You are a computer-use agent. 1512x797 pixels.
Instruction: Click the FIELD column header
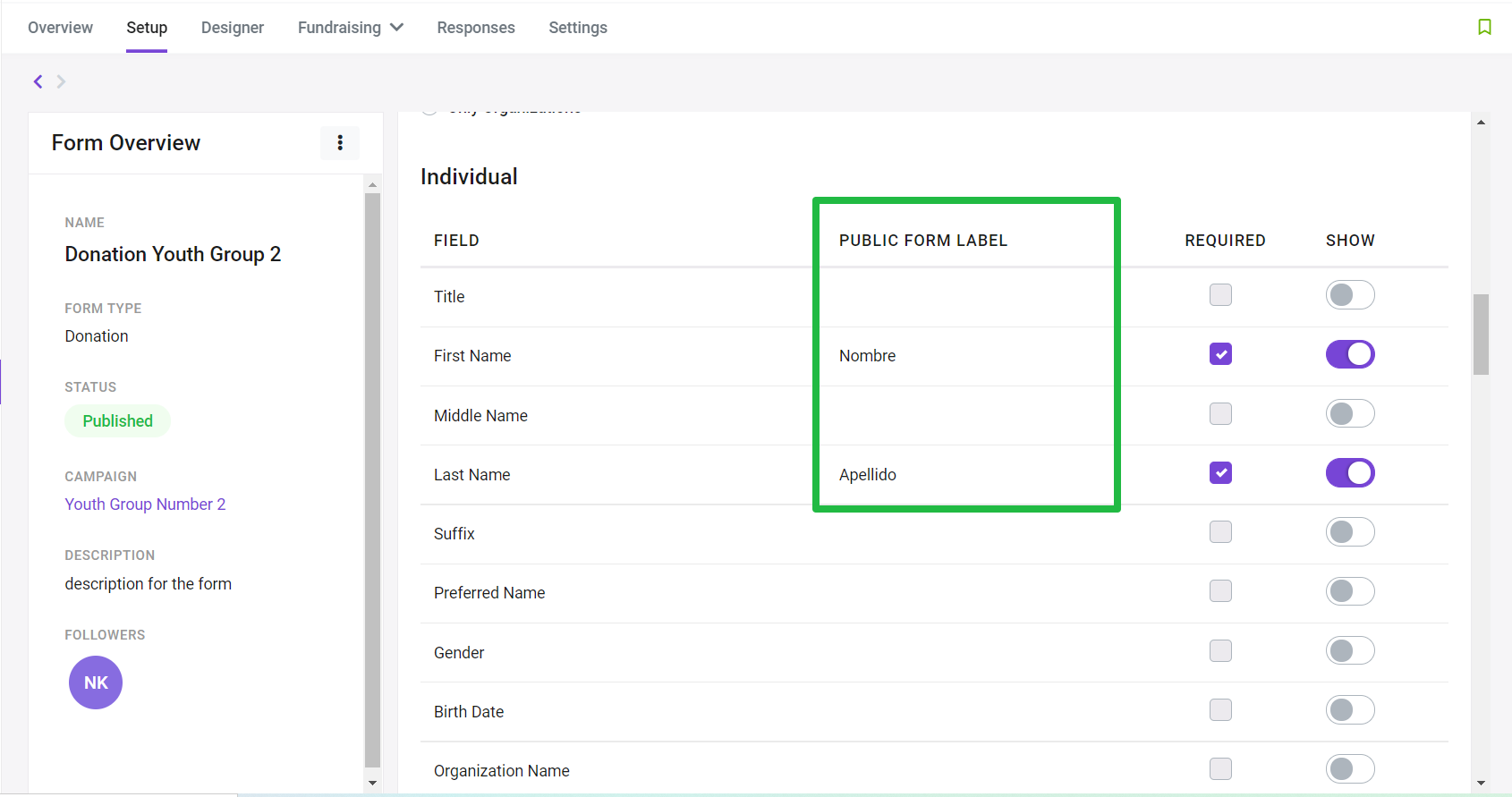[x=456, y=241]
